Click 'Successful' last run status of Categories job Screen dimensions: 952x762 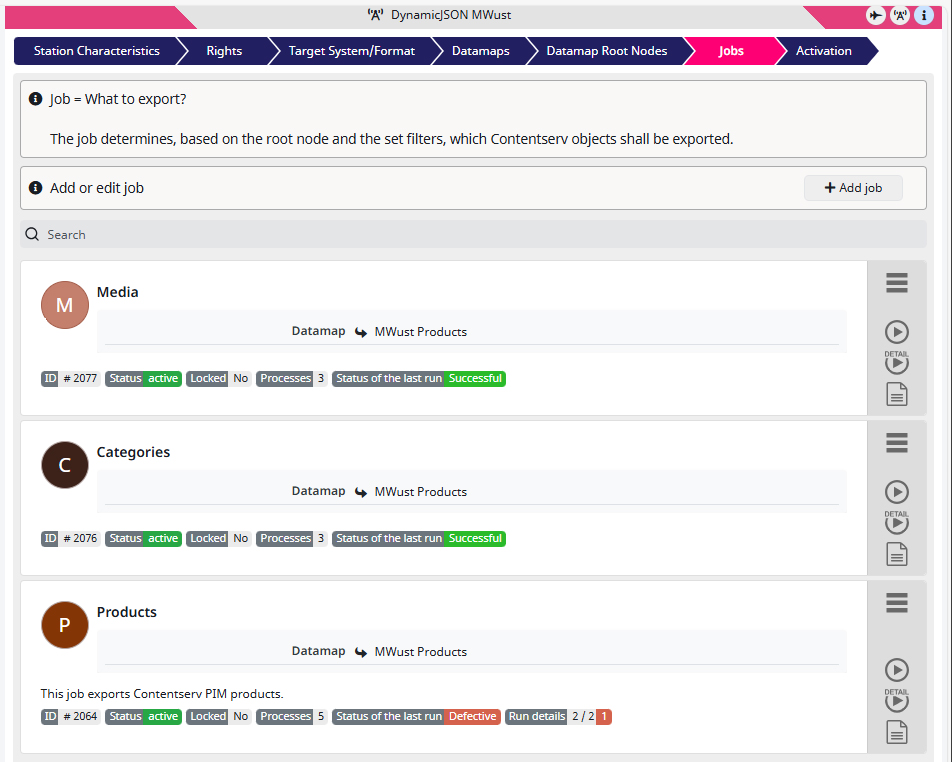tap(475, 539)
